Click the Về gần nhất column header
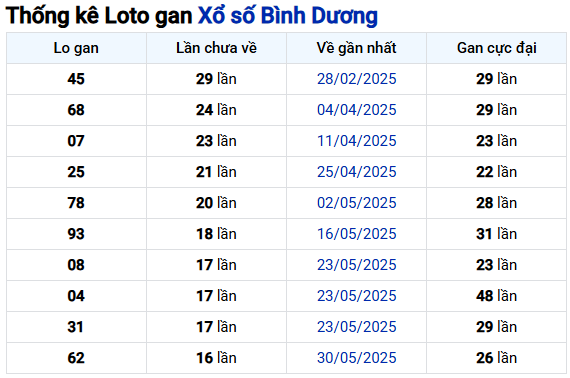 point(356,48)
